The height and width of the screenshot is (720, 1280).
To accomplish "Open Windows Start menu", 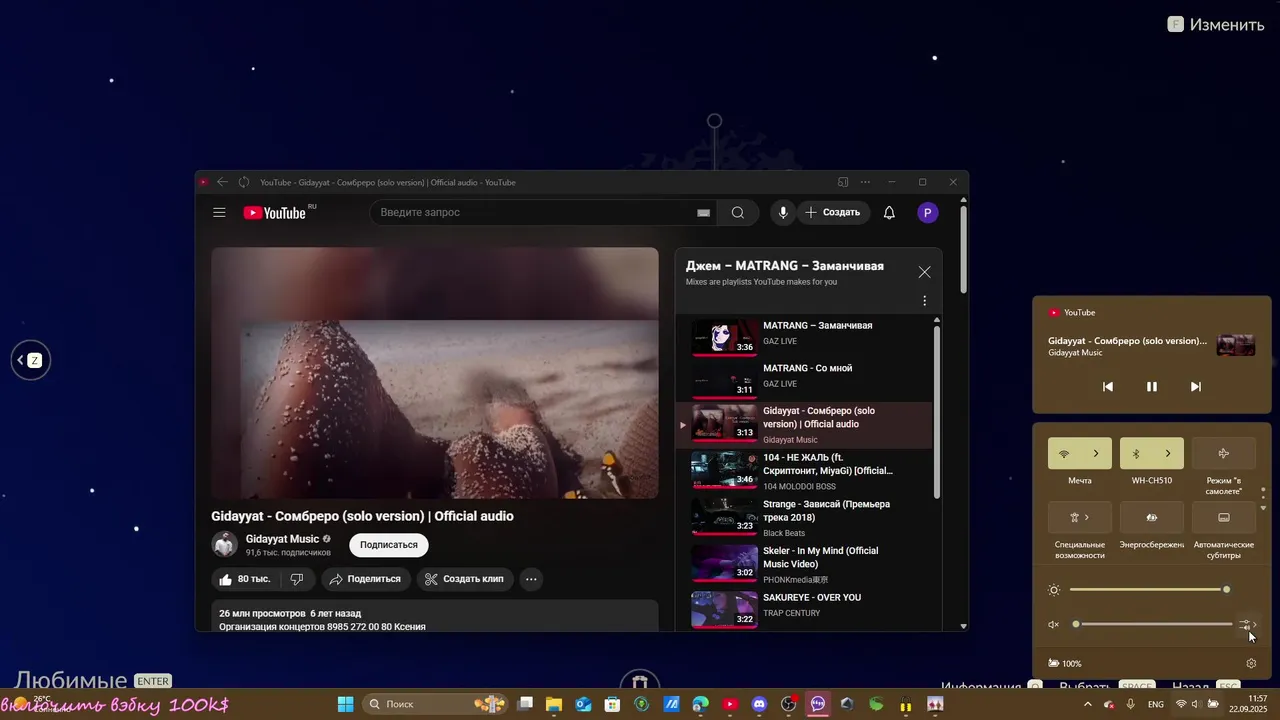I will coord(345,704).
